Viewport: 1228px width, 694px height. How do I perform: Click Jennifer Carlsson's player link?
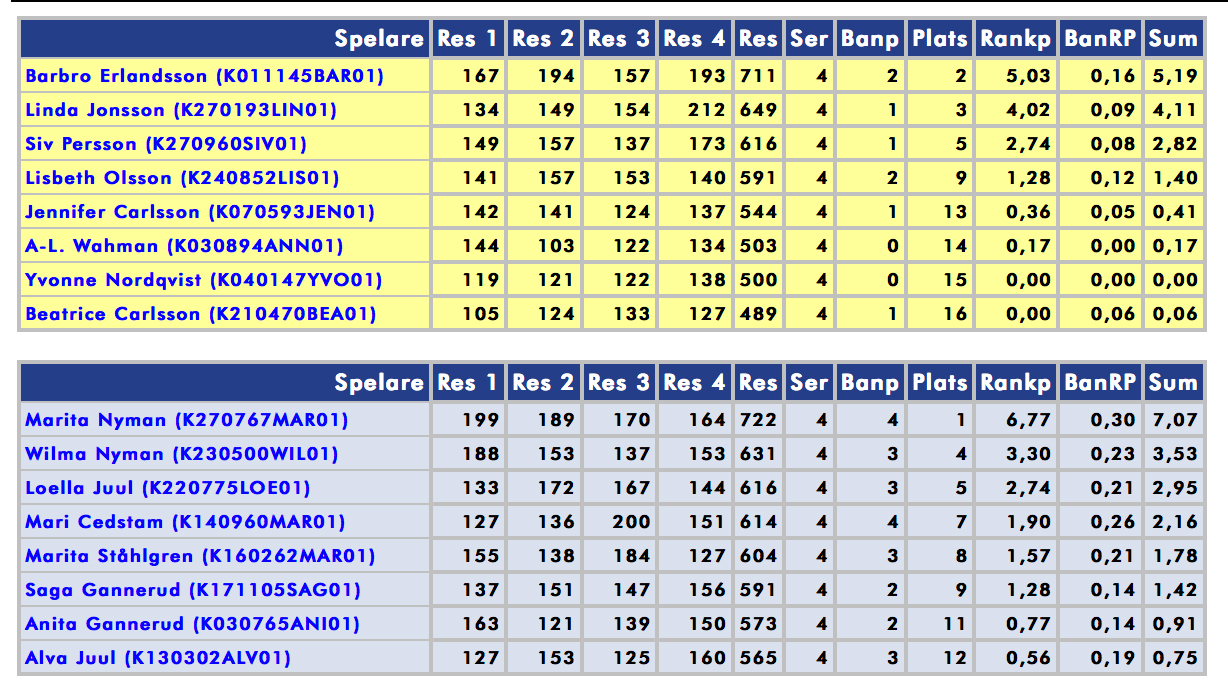click(x=200, y=212)
